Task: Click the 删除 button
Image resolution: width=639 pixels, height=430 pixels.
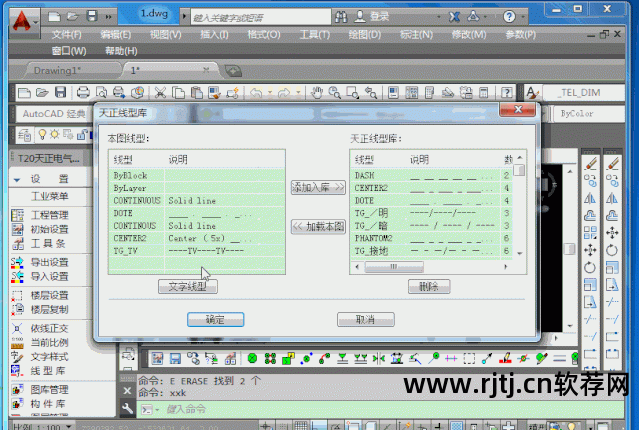Action: point(429,287)
